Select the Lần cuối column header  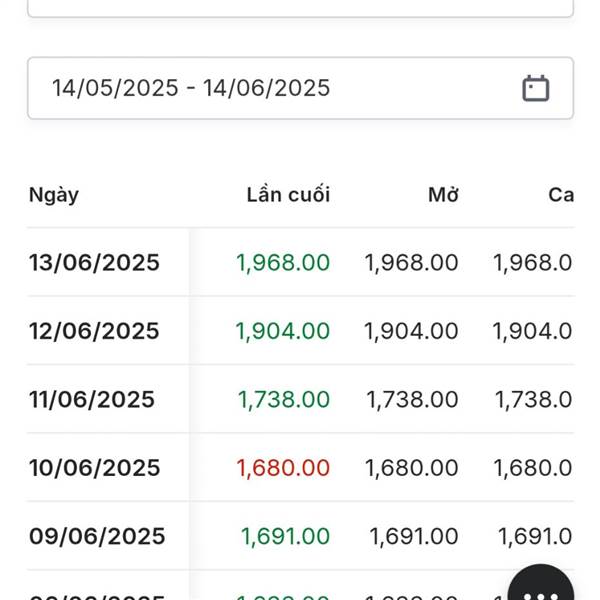click(288, 194)
